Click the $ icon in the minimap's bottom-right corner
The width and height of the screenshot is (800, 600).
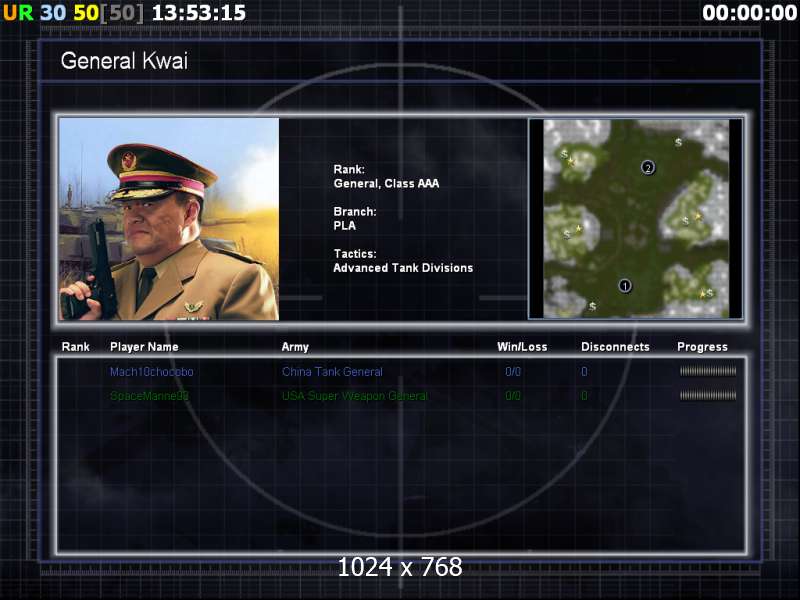point(710,293)
